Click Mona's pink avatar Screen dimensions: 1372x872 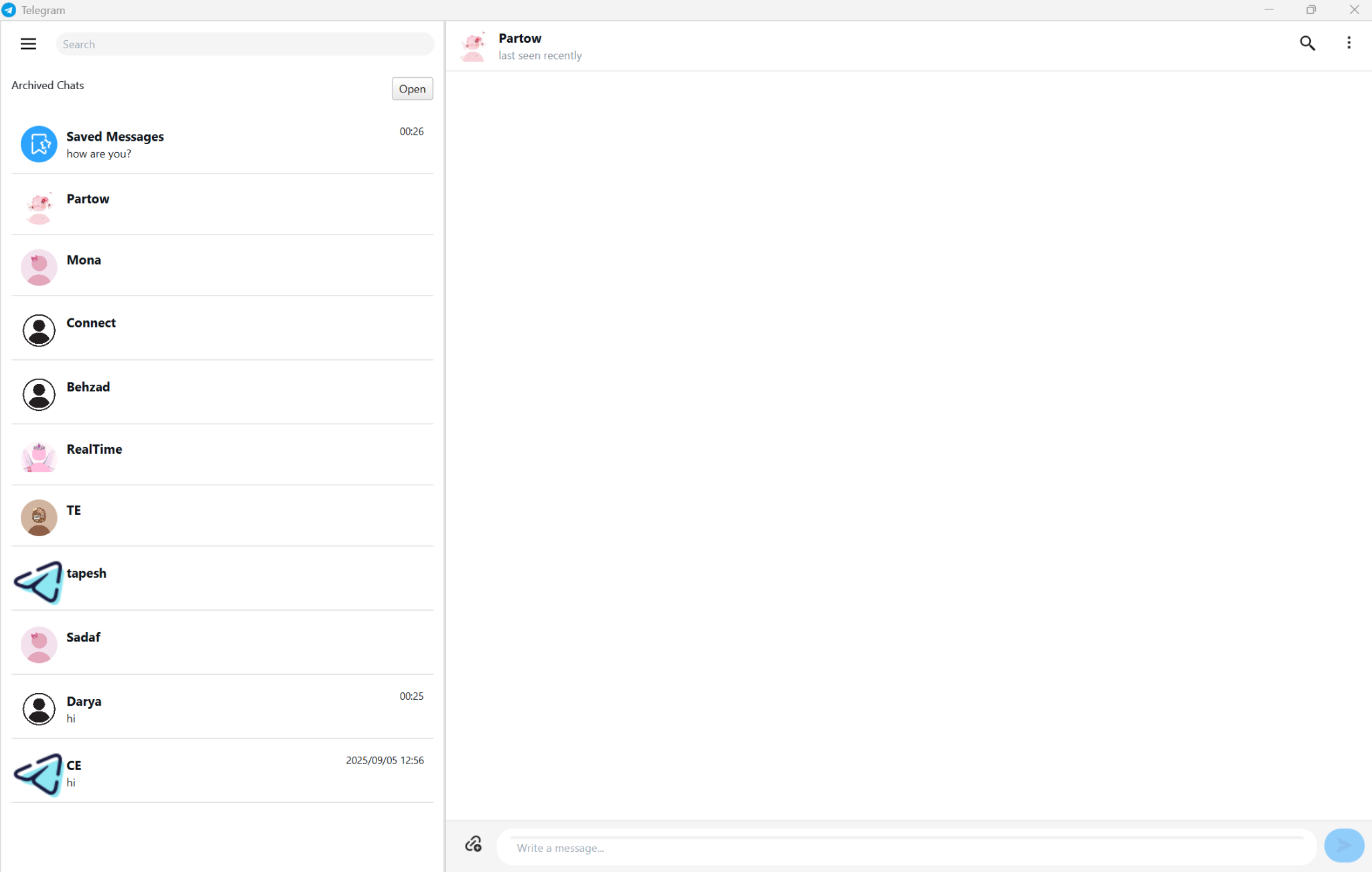point(39,267)
